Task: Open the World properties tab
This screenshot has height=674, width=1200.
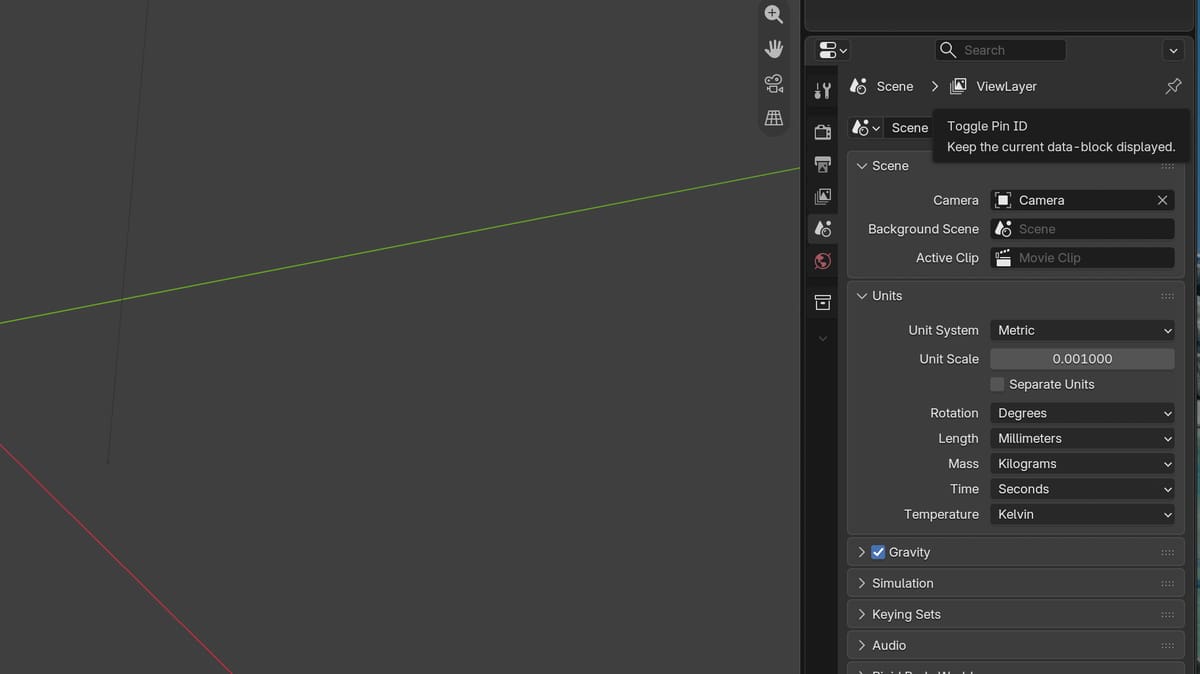Action: pos(822,261)
